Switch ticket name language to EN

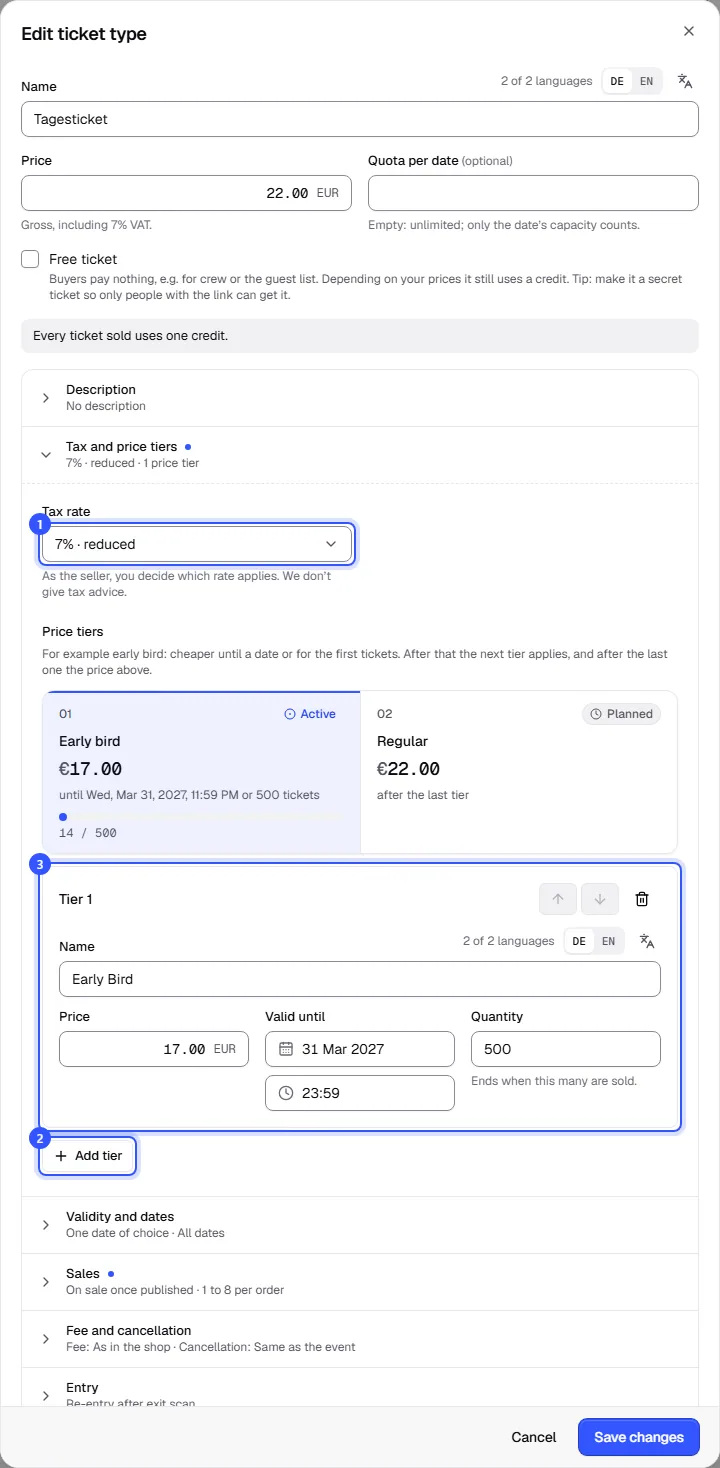(646, 81)
